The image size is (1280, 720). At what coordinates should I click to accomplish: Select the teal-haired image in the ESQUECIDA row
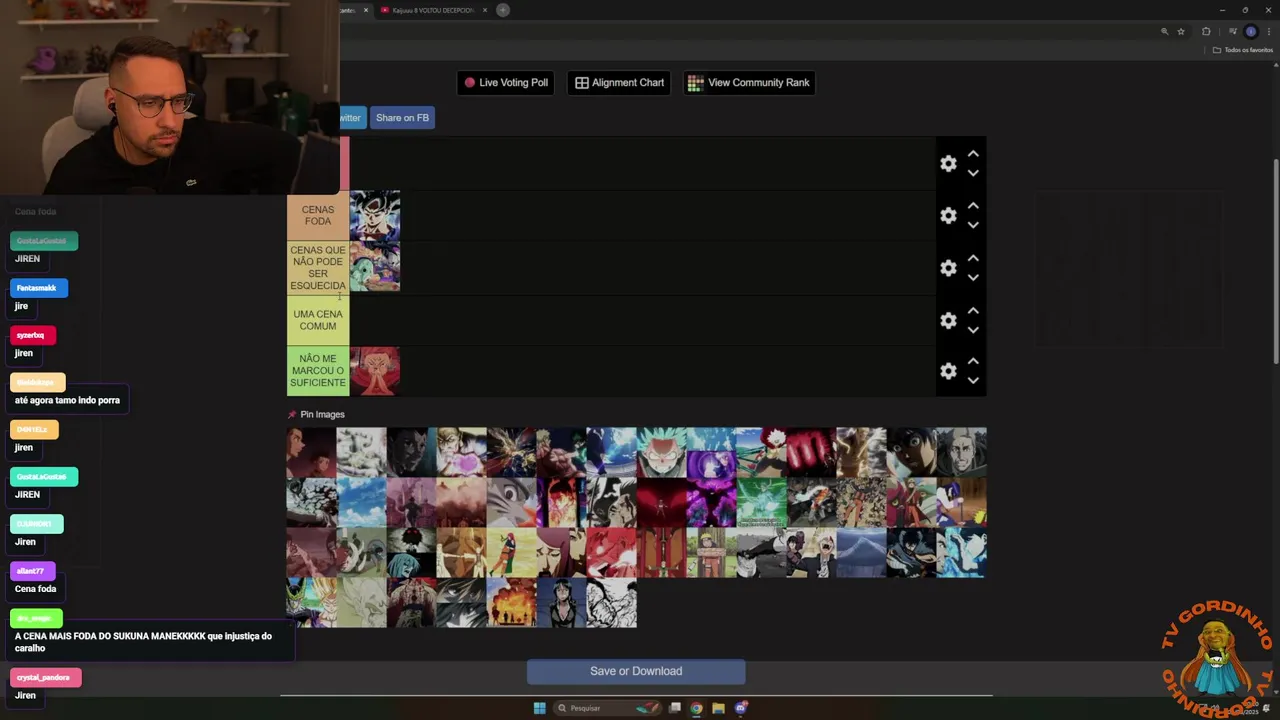[x=375, y=267]
